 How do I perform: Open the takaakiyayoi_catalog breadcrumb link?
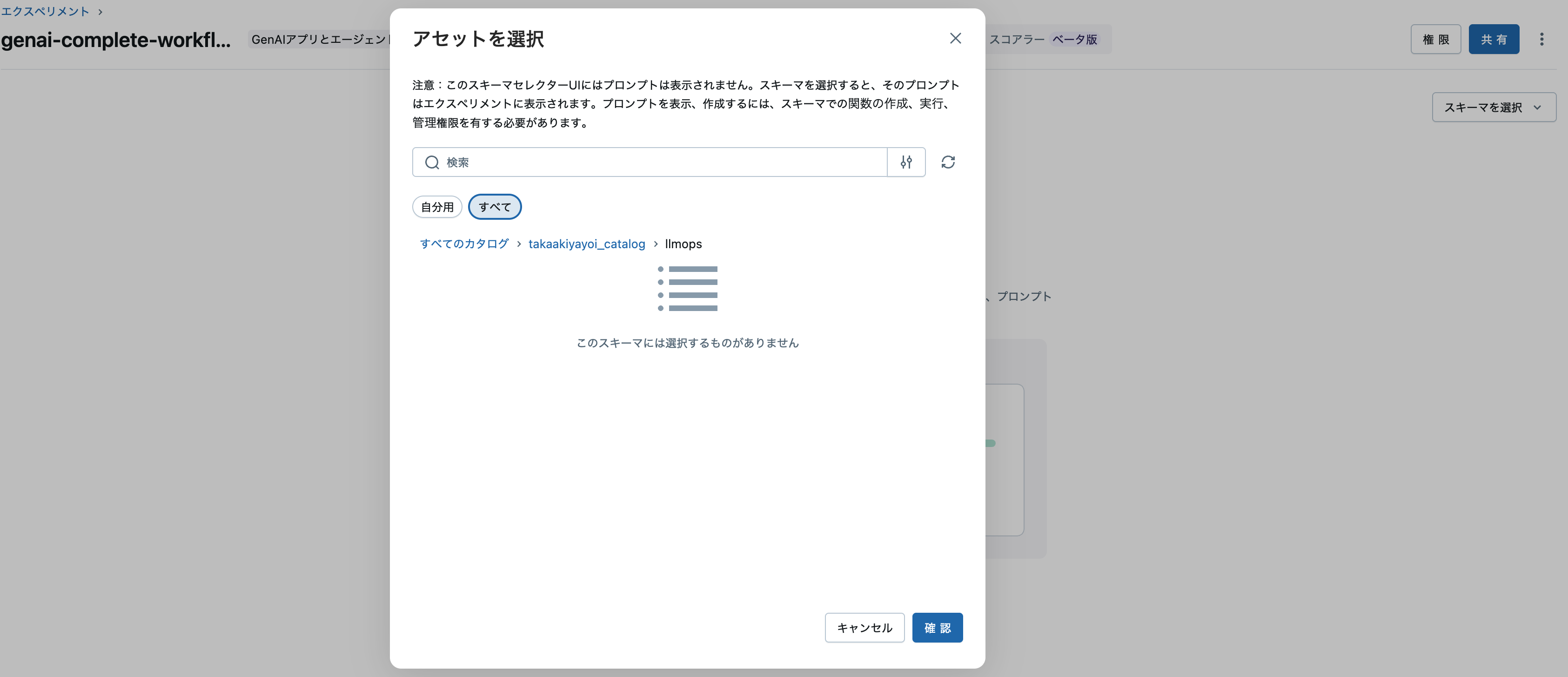[586, 244]
